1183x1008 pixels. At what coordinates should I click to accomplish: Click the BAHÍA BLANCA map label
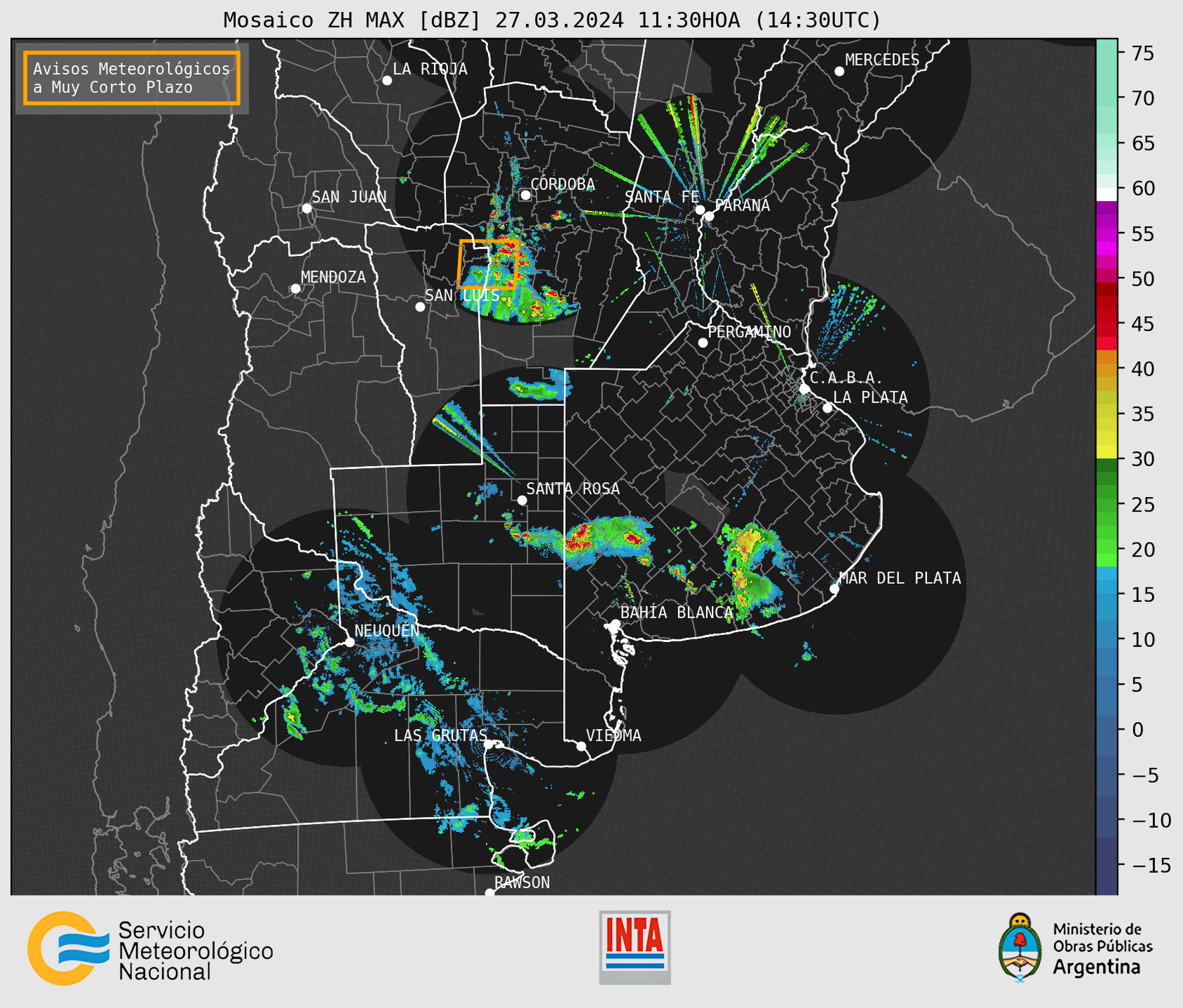point(677,613)
